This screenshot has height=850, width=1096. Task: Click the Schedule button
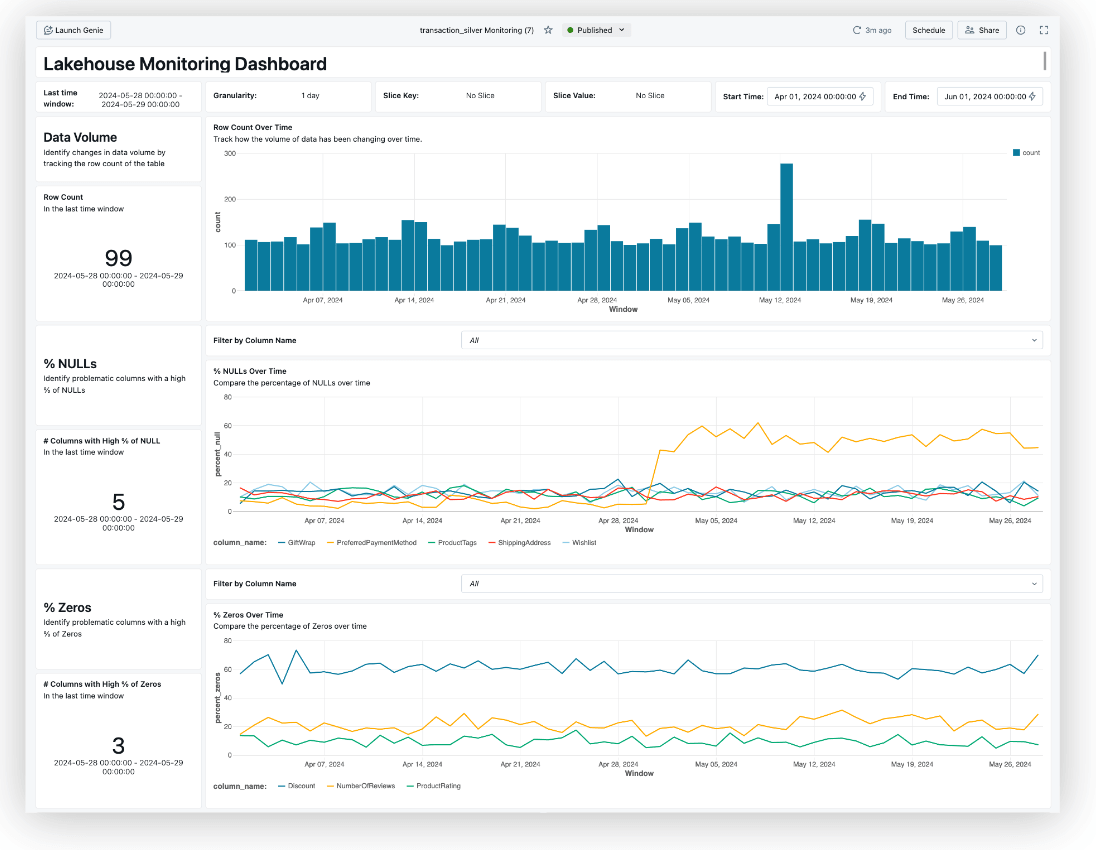tap(928, 30)
